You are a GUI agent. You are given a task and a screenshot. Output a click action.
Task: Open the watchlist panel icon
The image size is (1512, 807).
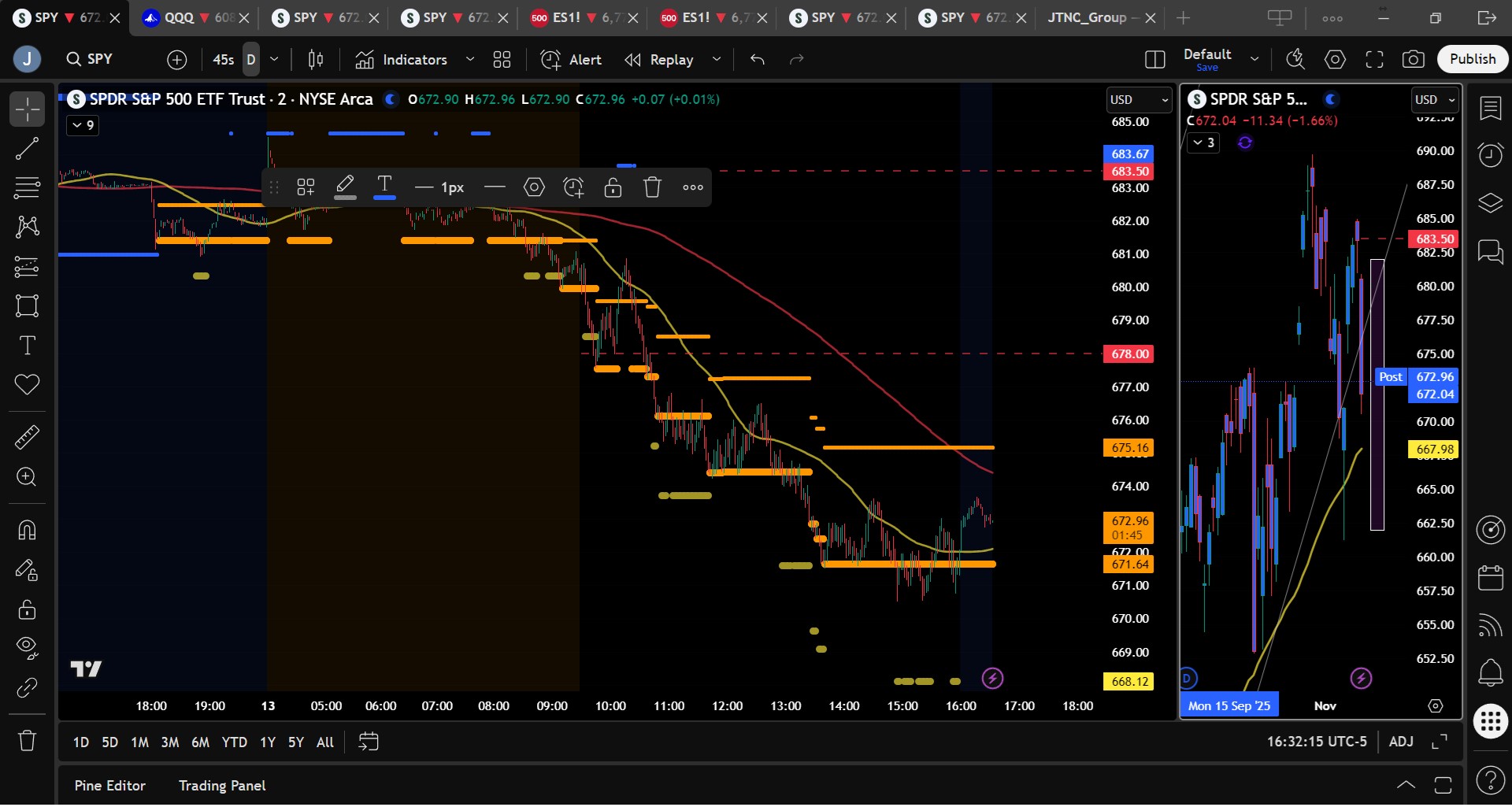[x=1490, y=109]
